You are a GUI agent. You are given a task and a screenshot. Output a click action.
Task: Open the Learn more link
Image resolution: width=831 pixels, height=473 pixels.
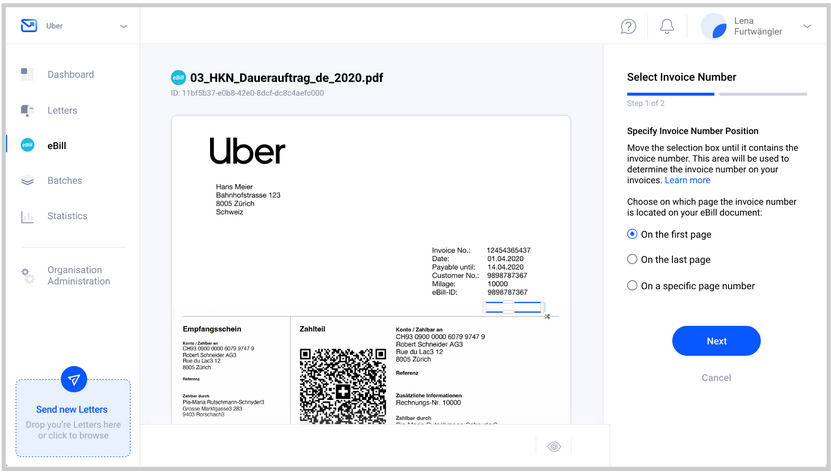click(x=687, y=180)
